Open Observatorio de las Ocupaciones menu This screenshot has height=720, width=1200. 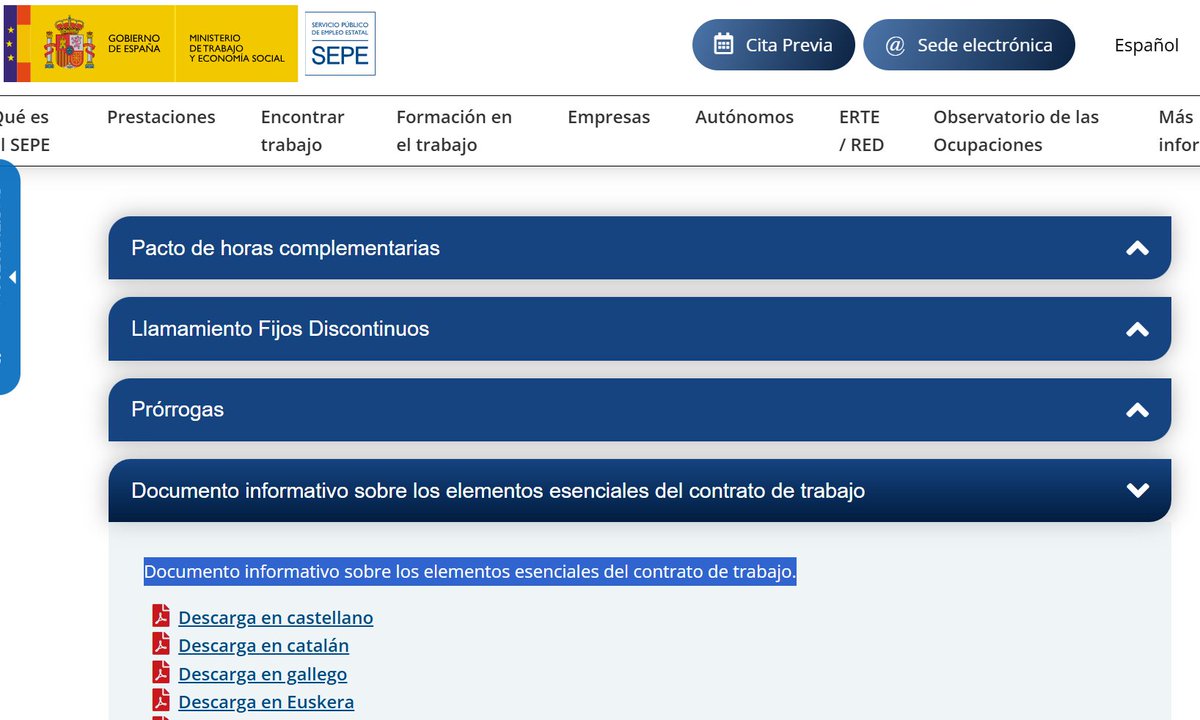pyautogui.click(x=1016, y=131)
